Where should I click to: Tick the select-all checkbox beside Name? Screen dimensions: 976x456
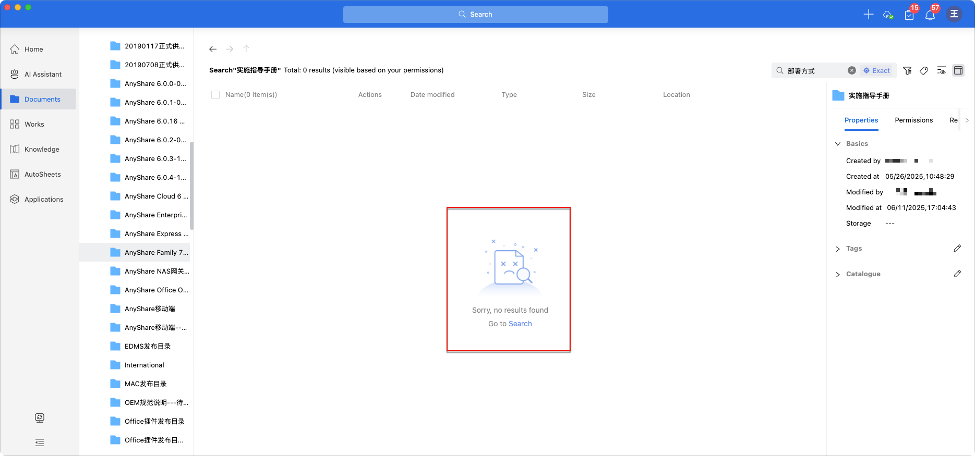(x=215, y=95)
